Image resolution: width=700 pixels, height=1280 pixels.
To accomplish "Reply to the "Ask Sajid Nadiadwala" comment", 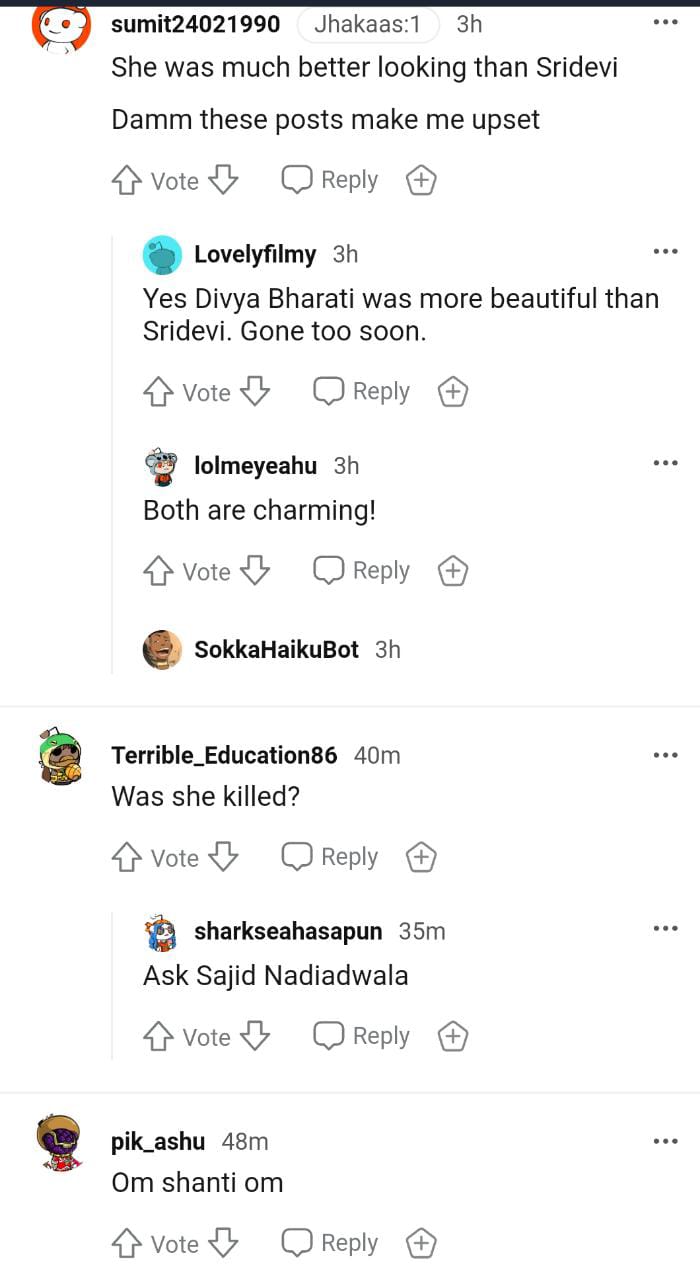I will pos(362,1036).
